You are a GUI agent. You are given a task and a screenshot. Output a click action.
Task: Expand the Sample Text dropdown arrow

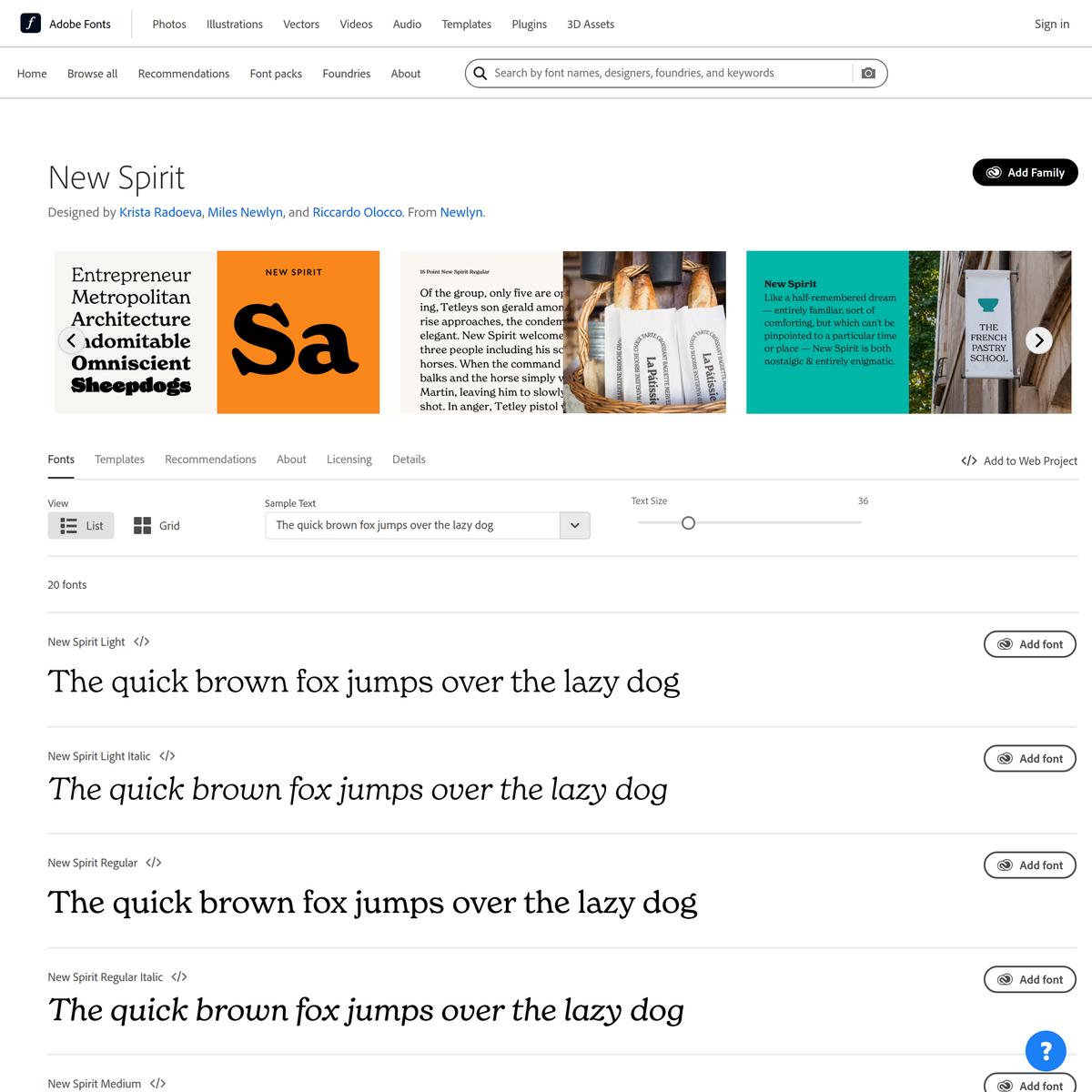coord(574,526)
